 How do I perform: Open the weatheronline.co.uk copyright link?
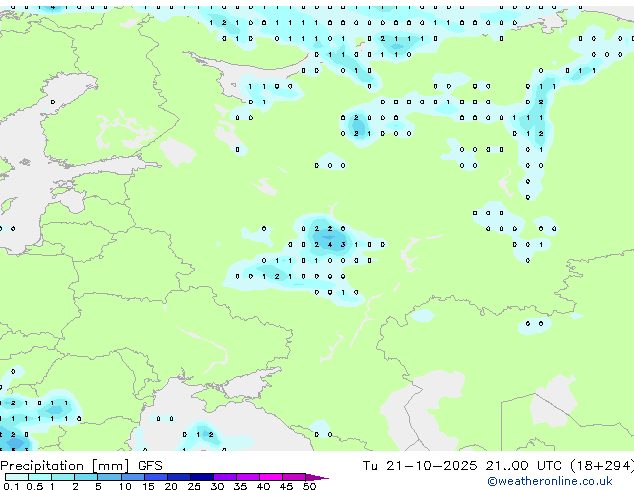click(549, 481)
